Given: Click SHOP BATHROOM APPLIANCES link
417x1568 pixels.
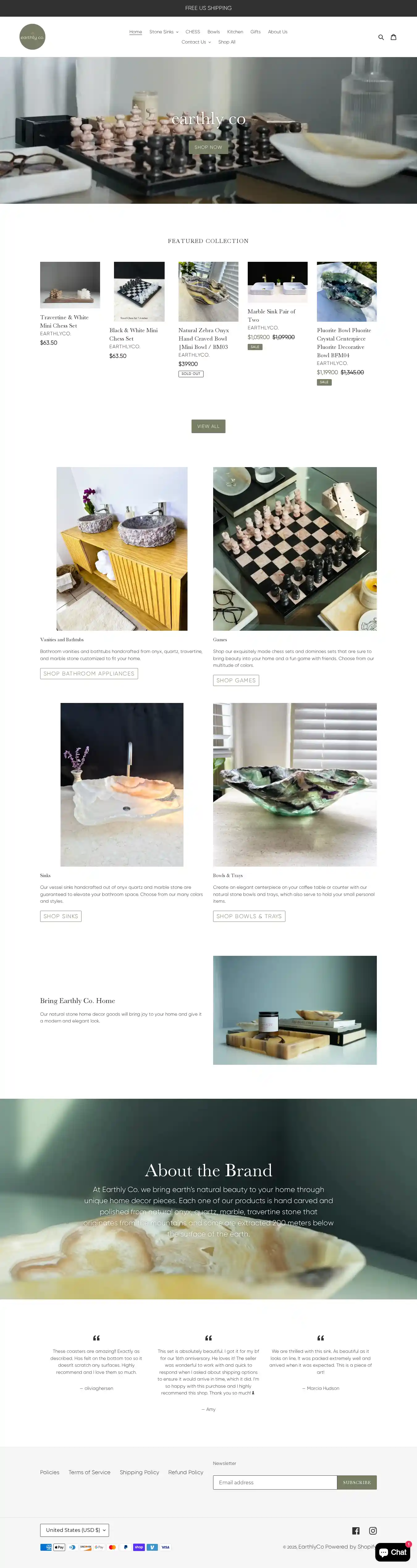Looking at the screenshot, I should (89, 674).
